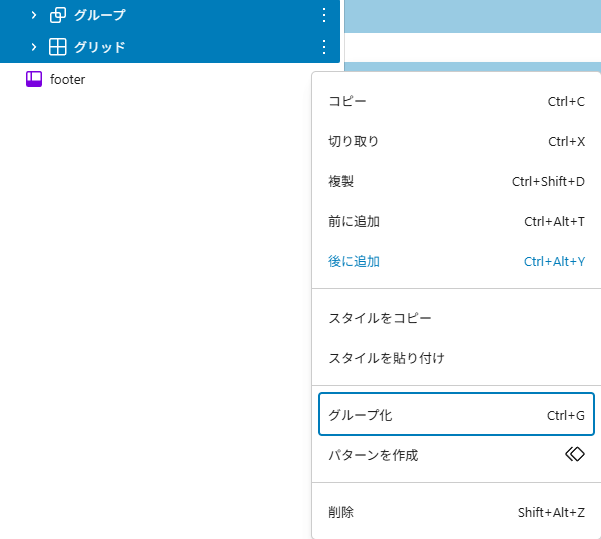Viewport: 601px width, 539px height.
Task: Select スタイルを貼り付け menu entry
Action: [x=456, y=358]
